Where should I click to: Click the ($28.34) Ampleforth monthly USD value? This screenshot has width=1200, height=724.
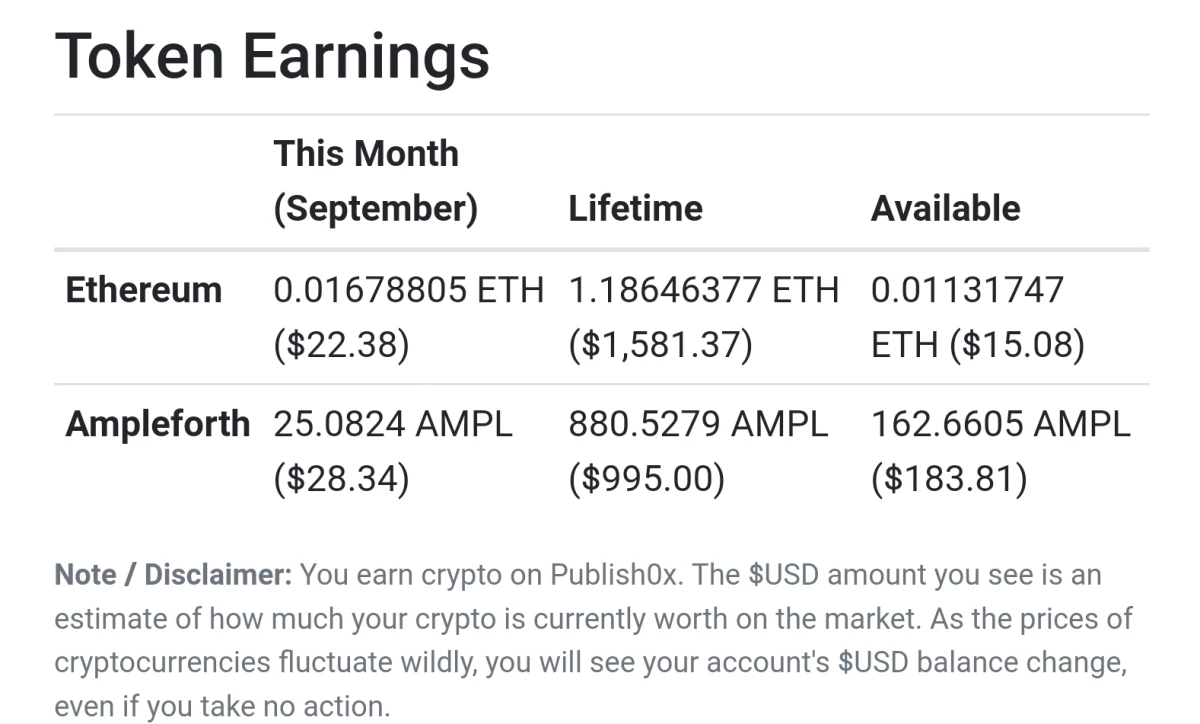(341, 480)
